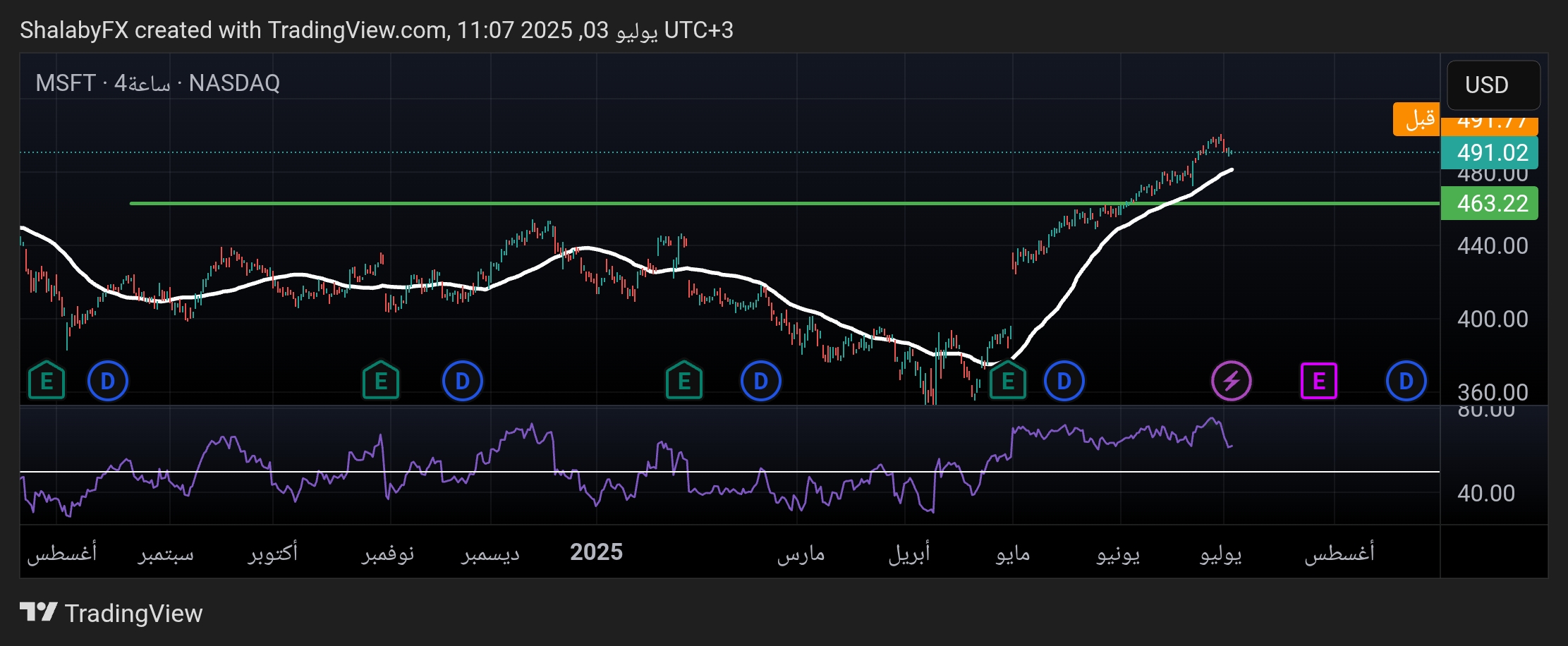Viewport: 1568px width, 646px height.
Task: Click the أغسطس label after يوليو
Action: coord(1339,554)
